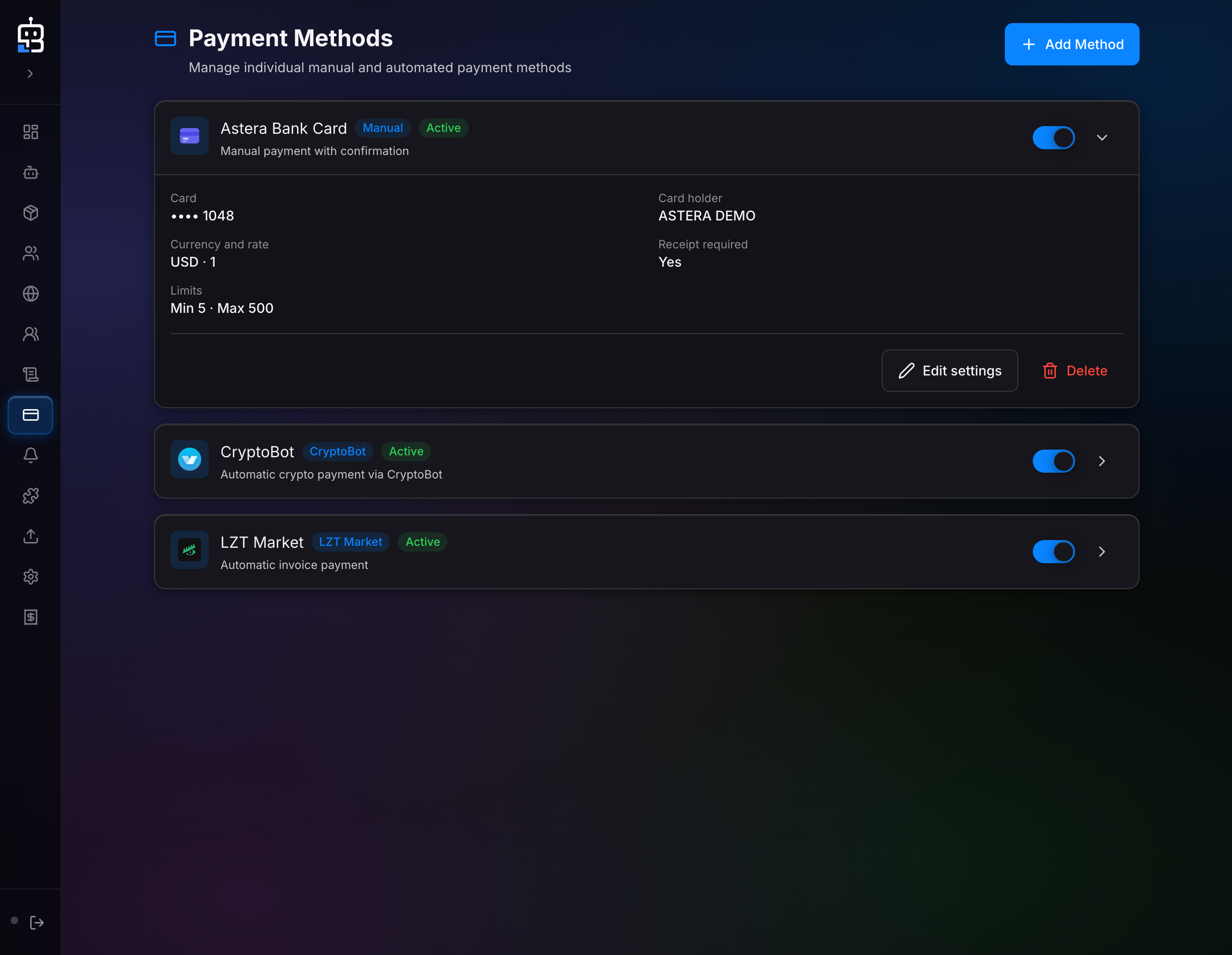
Task: Click the Active badge on Astera Bank Card
Action: (443, 128)
